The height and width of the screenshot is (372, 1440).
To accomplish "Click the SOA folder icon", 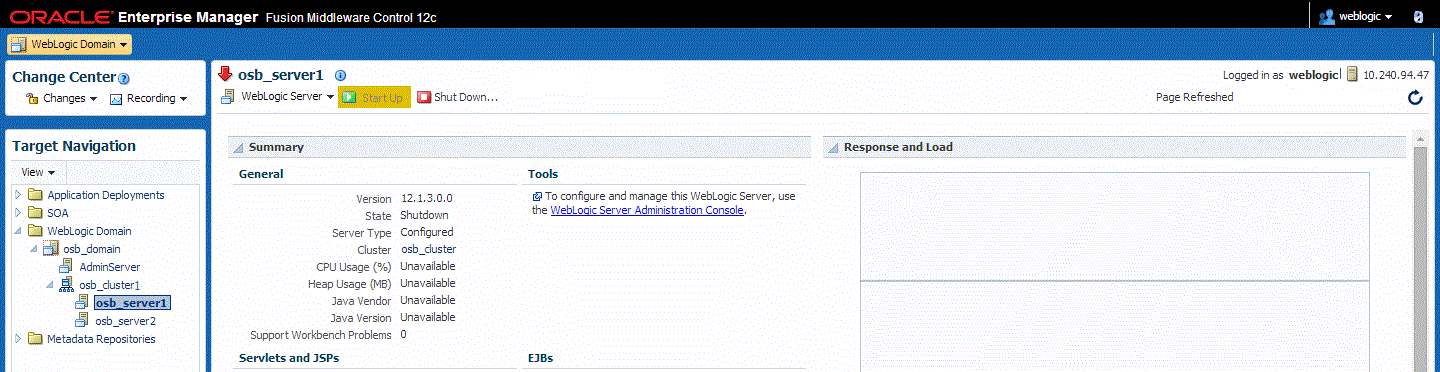I will (36, 213).
